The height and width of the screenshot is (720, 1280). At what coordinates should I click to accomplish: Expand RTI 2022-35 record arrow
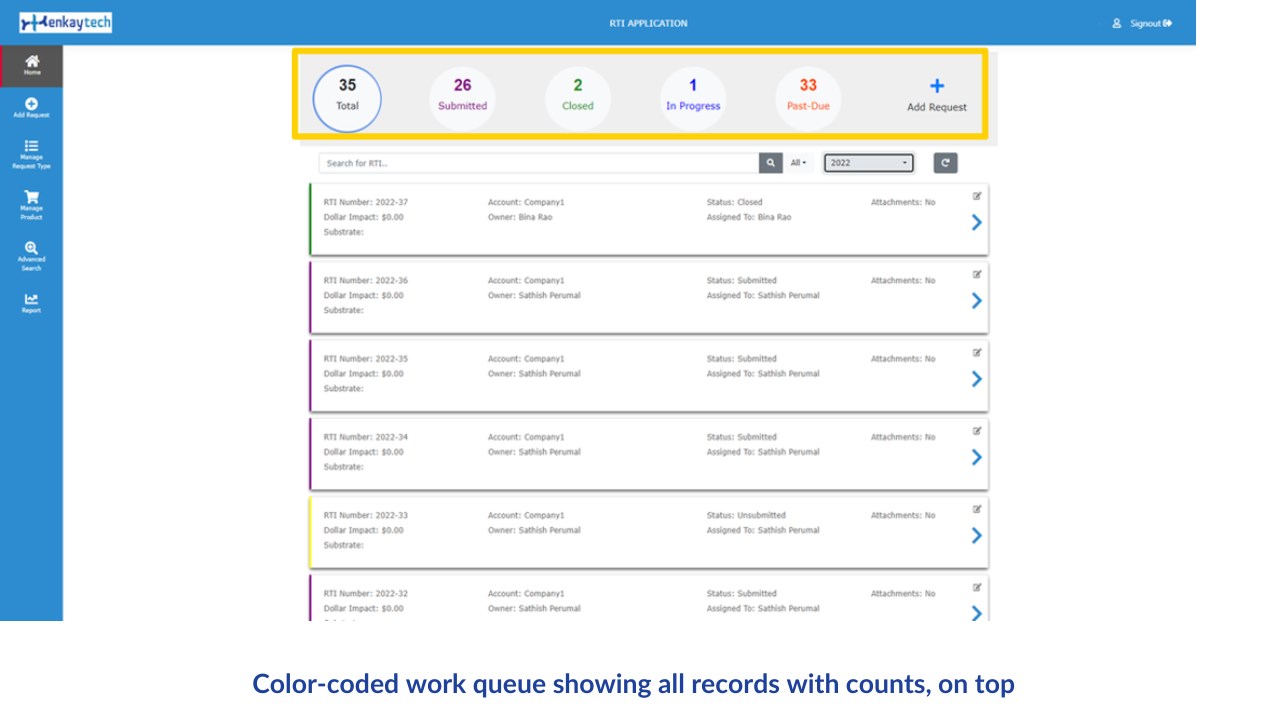pos(977,379)
